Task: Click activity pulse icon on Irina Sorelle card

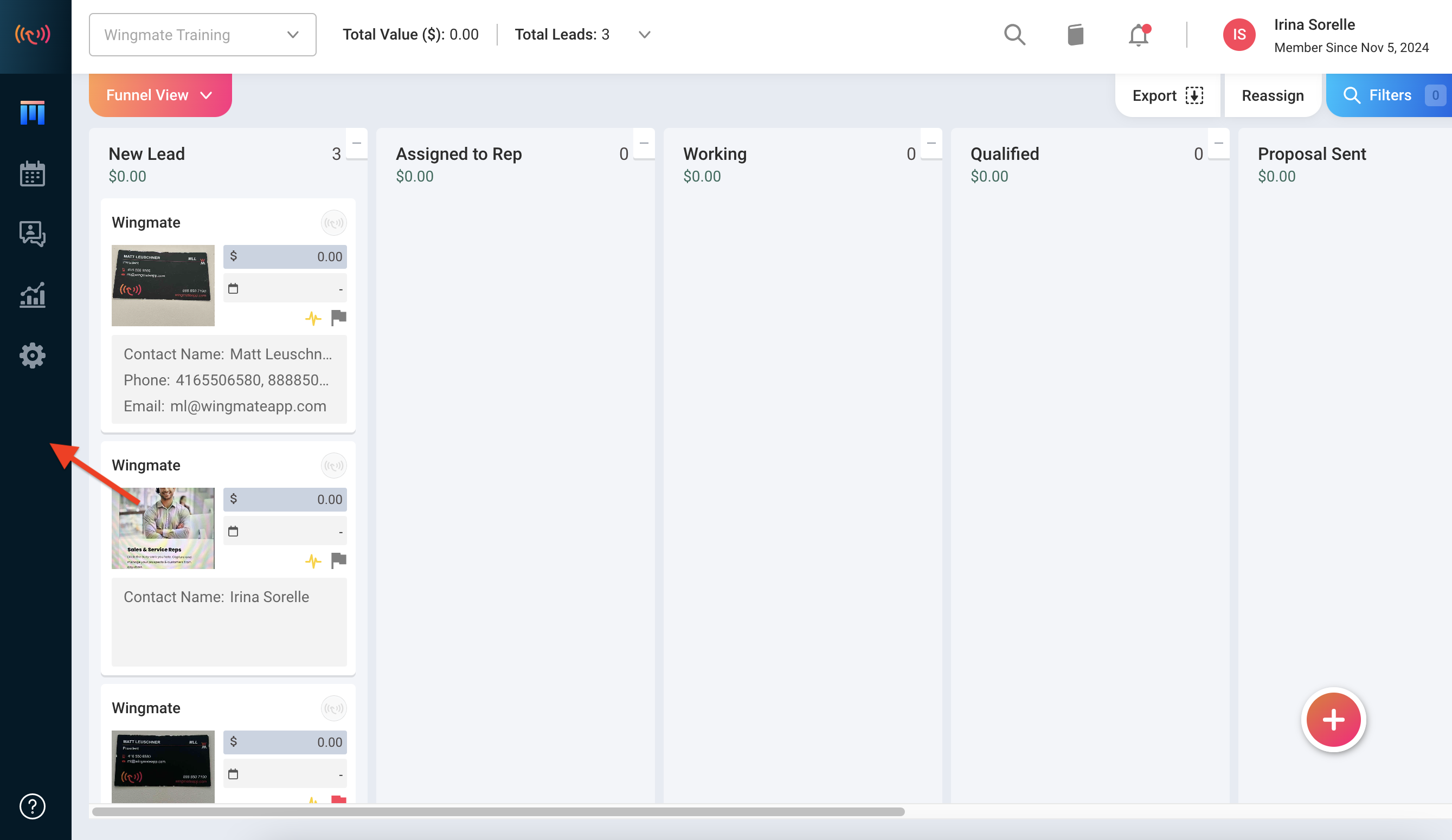Action: click(313, 561)
